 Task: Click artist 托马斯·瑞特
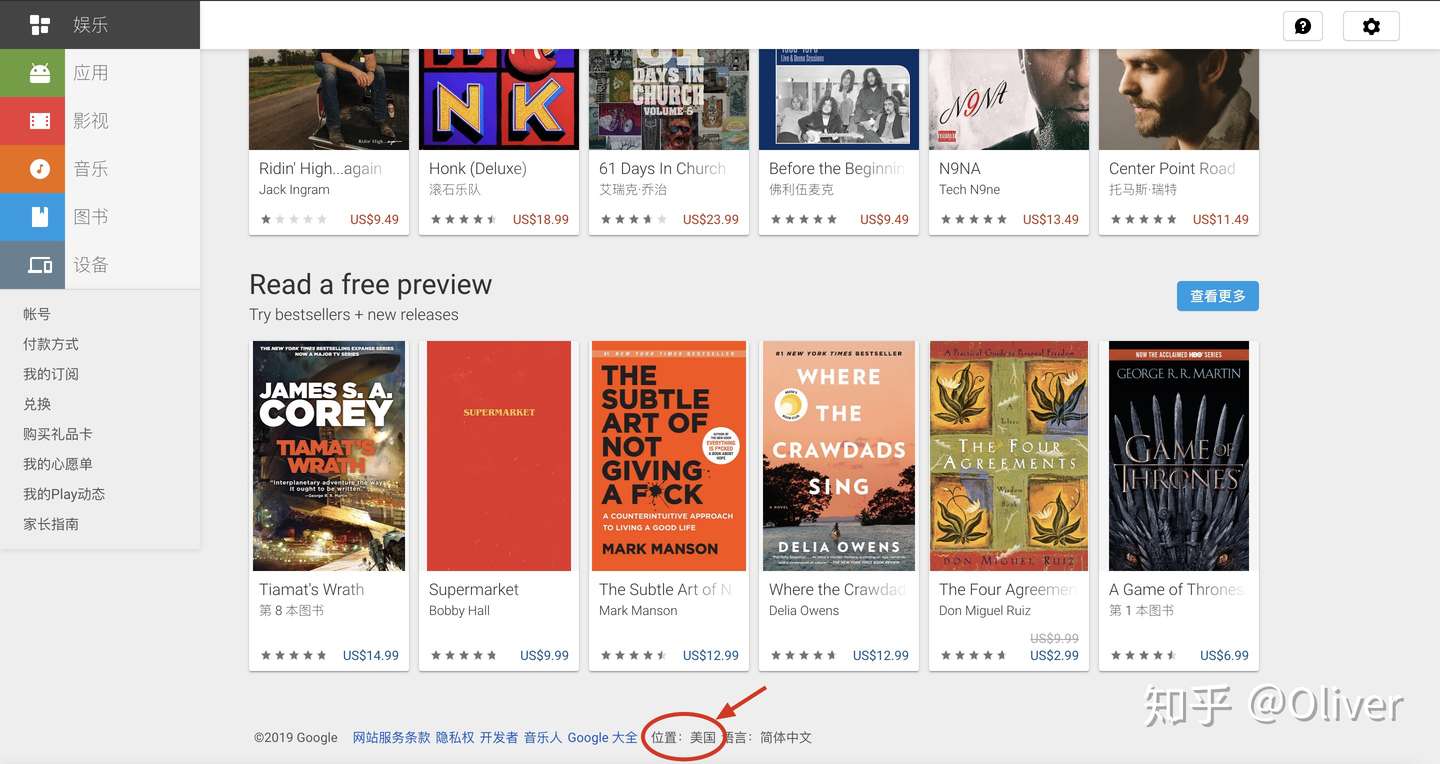pos(1143,190)
